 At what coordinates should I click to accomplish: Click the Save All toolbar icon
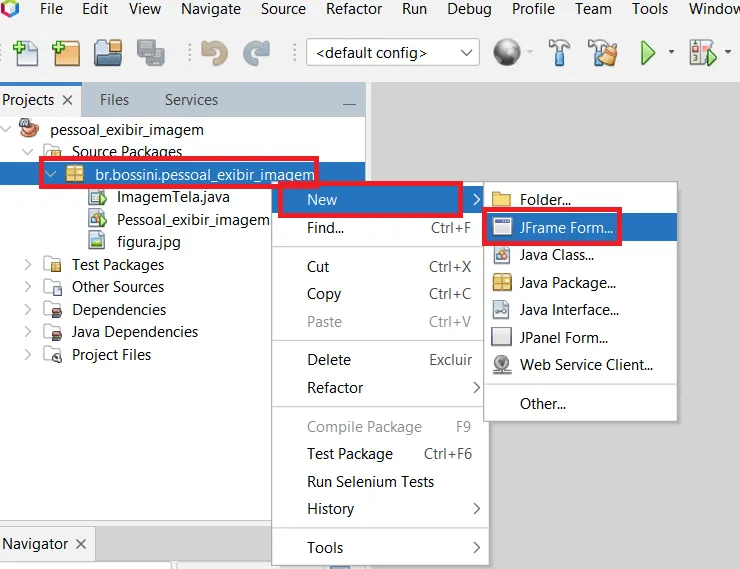[151, 52]
